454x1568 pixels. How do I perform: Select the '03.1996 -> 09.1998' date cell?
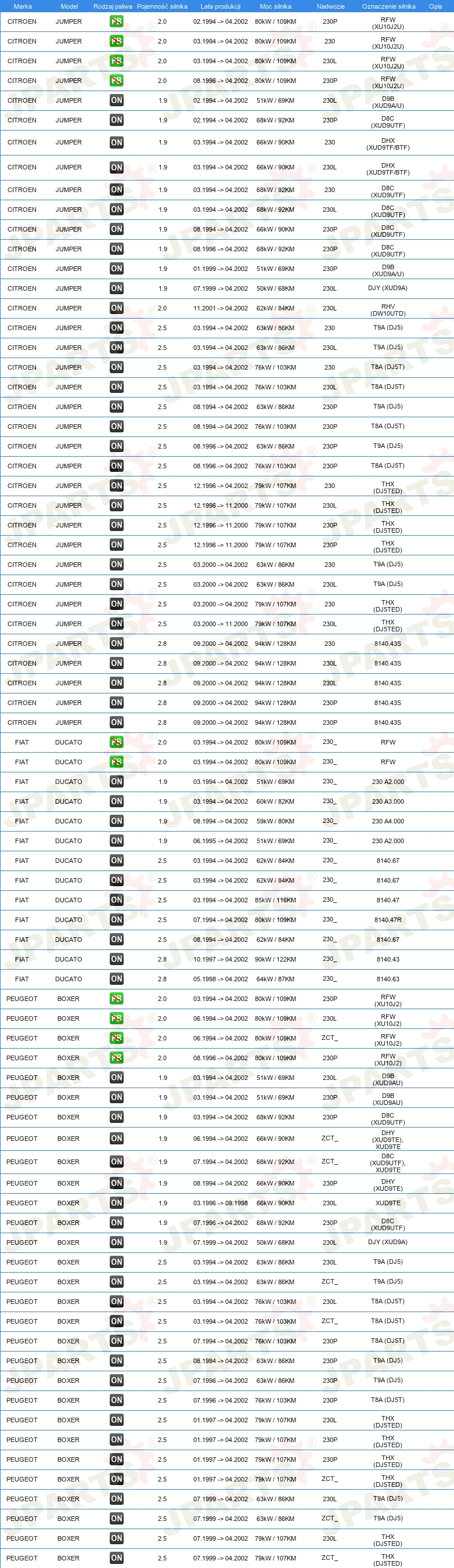pyautogui.click(x=220, y=1203)
